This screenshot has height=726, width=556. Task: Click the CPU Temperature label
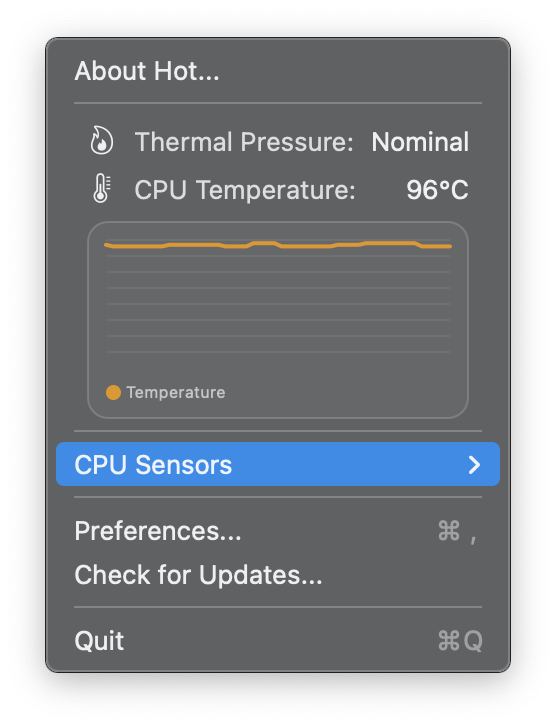click(x=245, y=190)
